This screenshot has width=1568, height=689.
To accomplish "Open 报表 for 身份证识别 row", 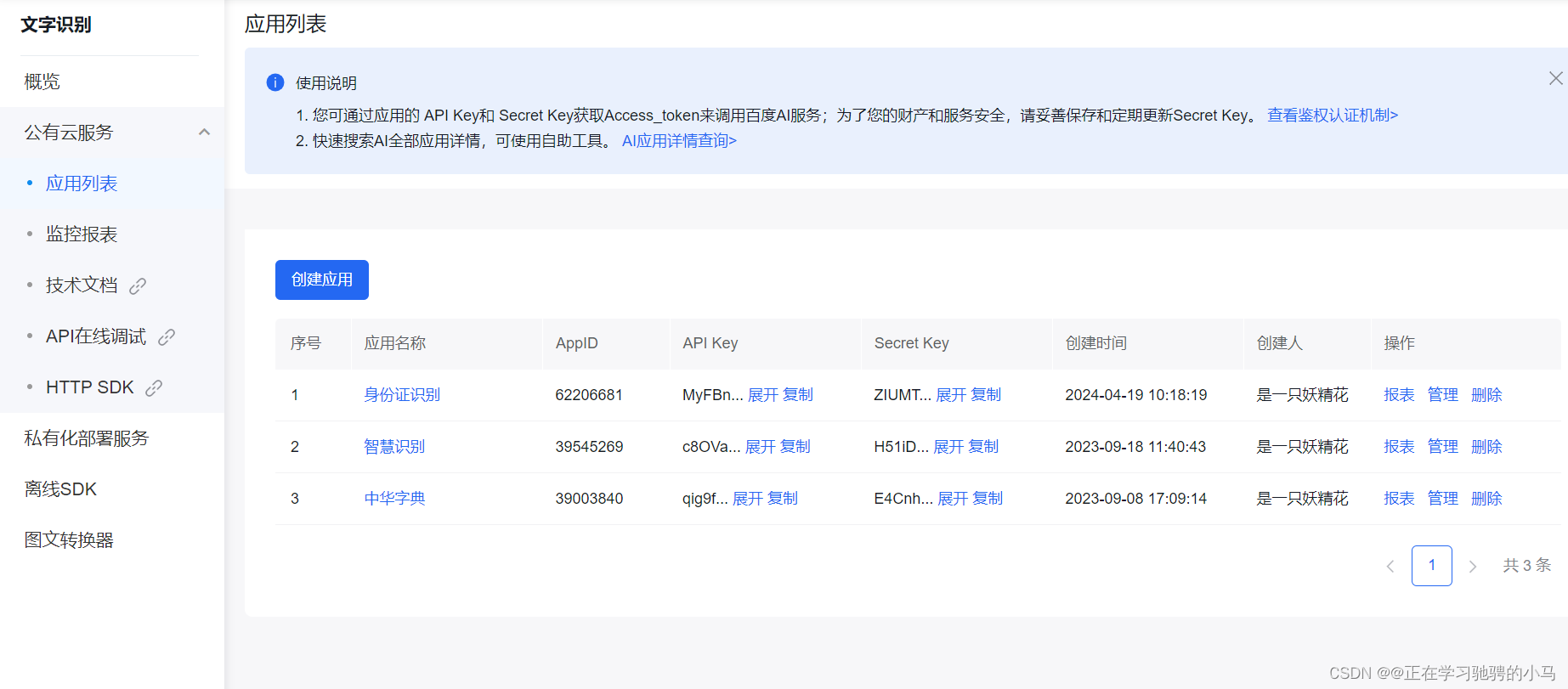I will click(x=1399, y=395).
